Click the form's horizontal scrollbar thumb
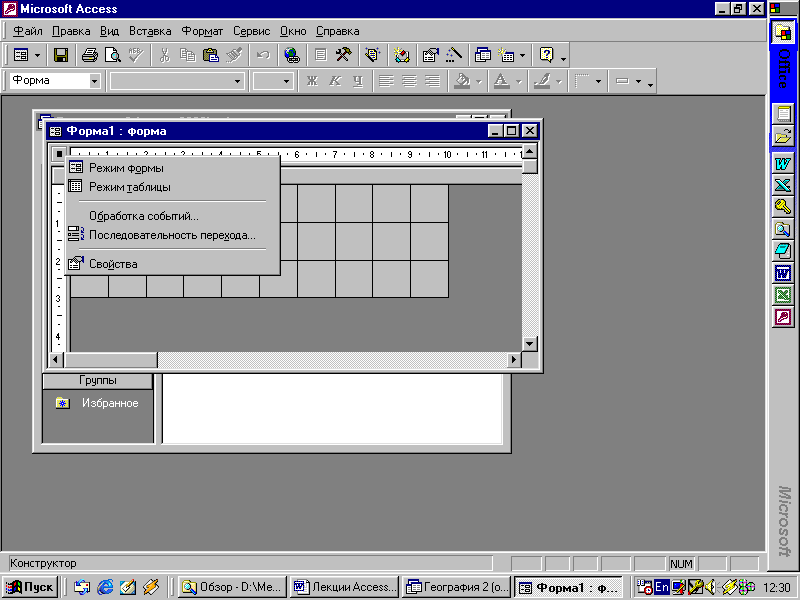Viewport: 800px width, 600px height. pos(111,360)
